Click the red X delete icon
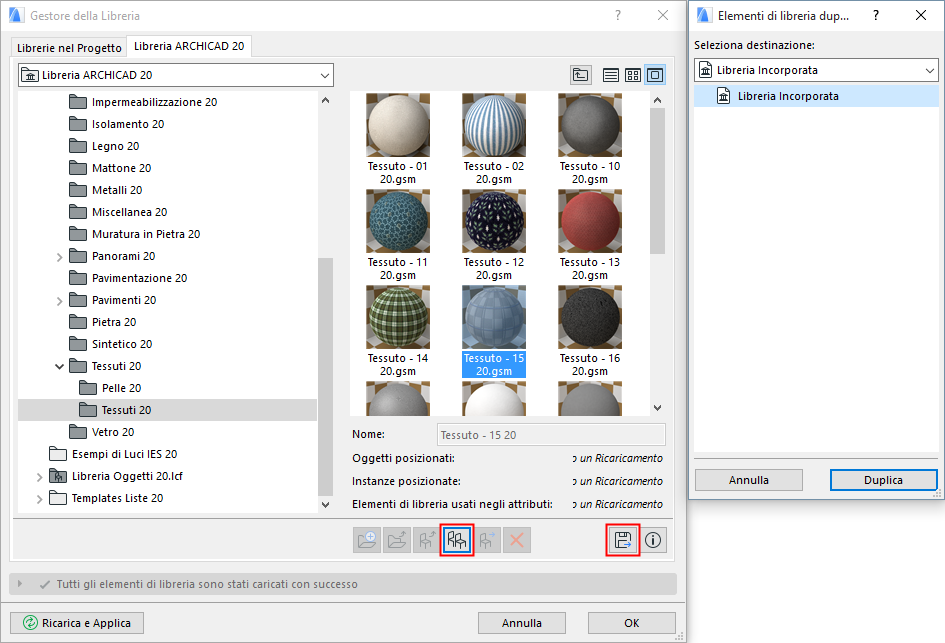The height and width of the screenshot is (643, 945). tap(516, 540)
